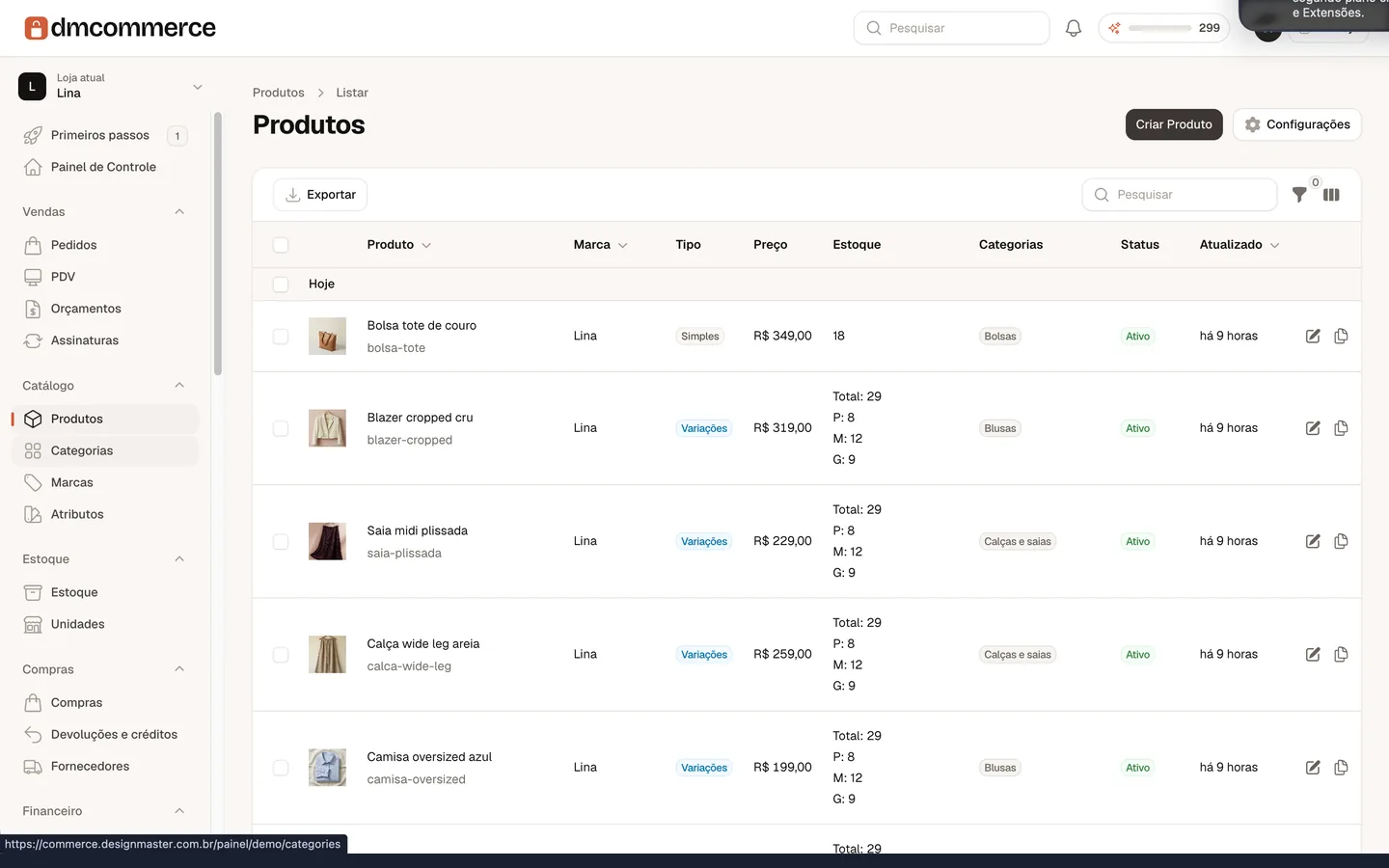
Task: Edit the Saia midi plissada product
Action: (1313, 541)
